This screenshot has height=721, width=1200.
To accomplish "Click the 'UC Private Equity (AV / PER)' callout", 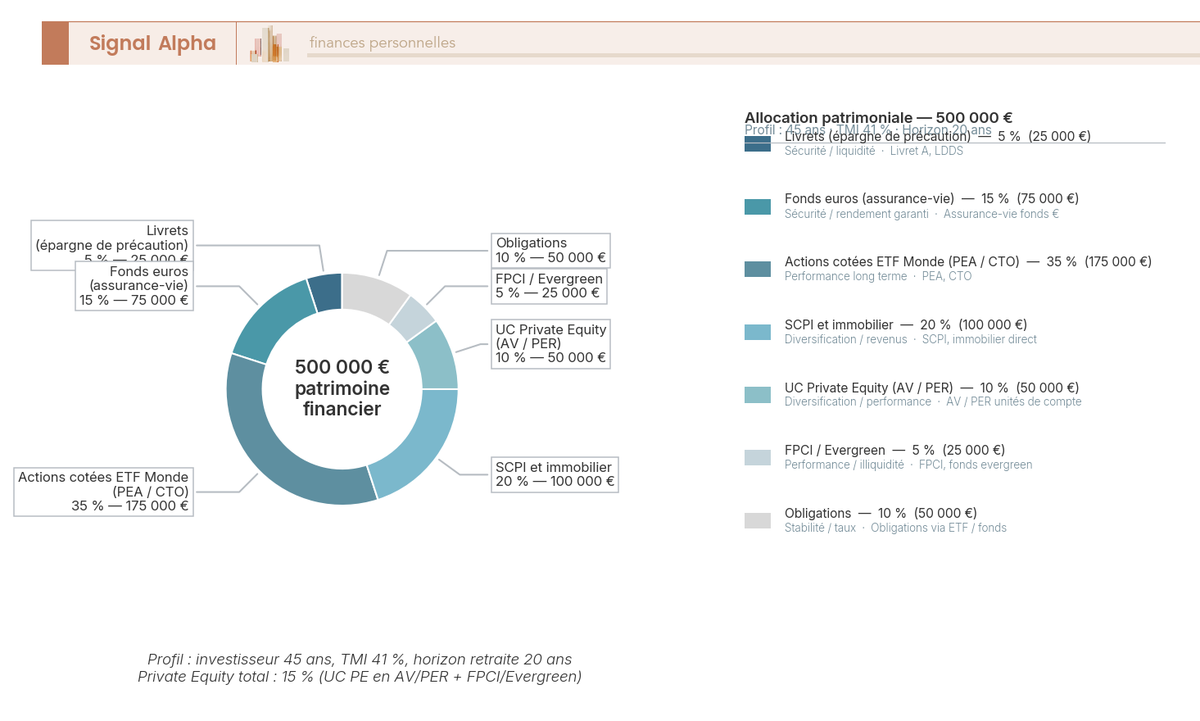I will [550, 343].
